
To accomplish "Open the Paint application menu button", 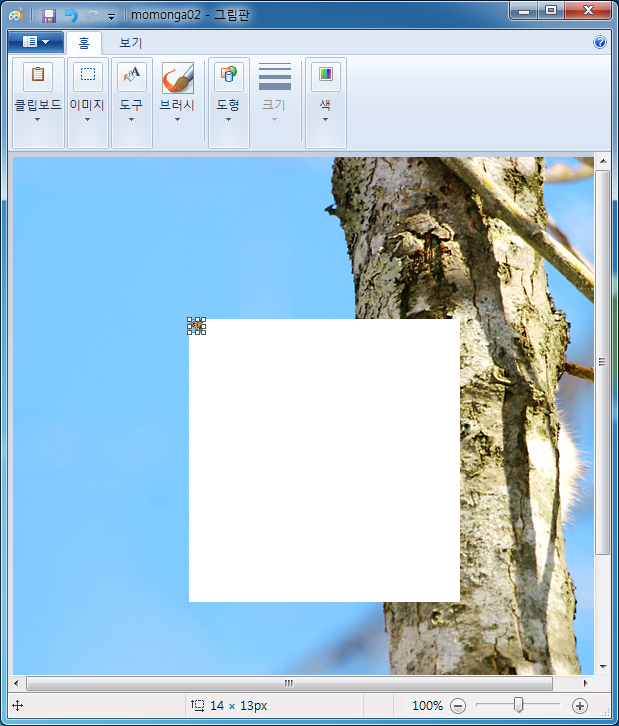I will (x=36, y=42).
